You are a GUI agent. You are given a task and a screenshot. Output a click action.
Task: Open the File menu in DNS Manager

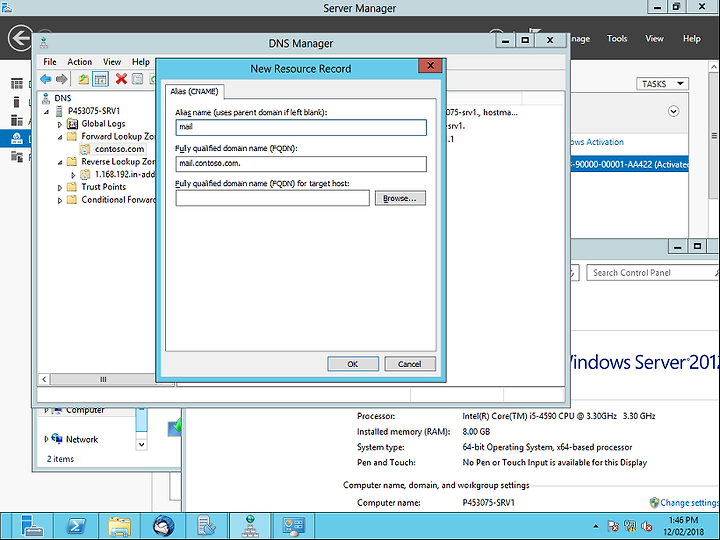pos(50,62)
